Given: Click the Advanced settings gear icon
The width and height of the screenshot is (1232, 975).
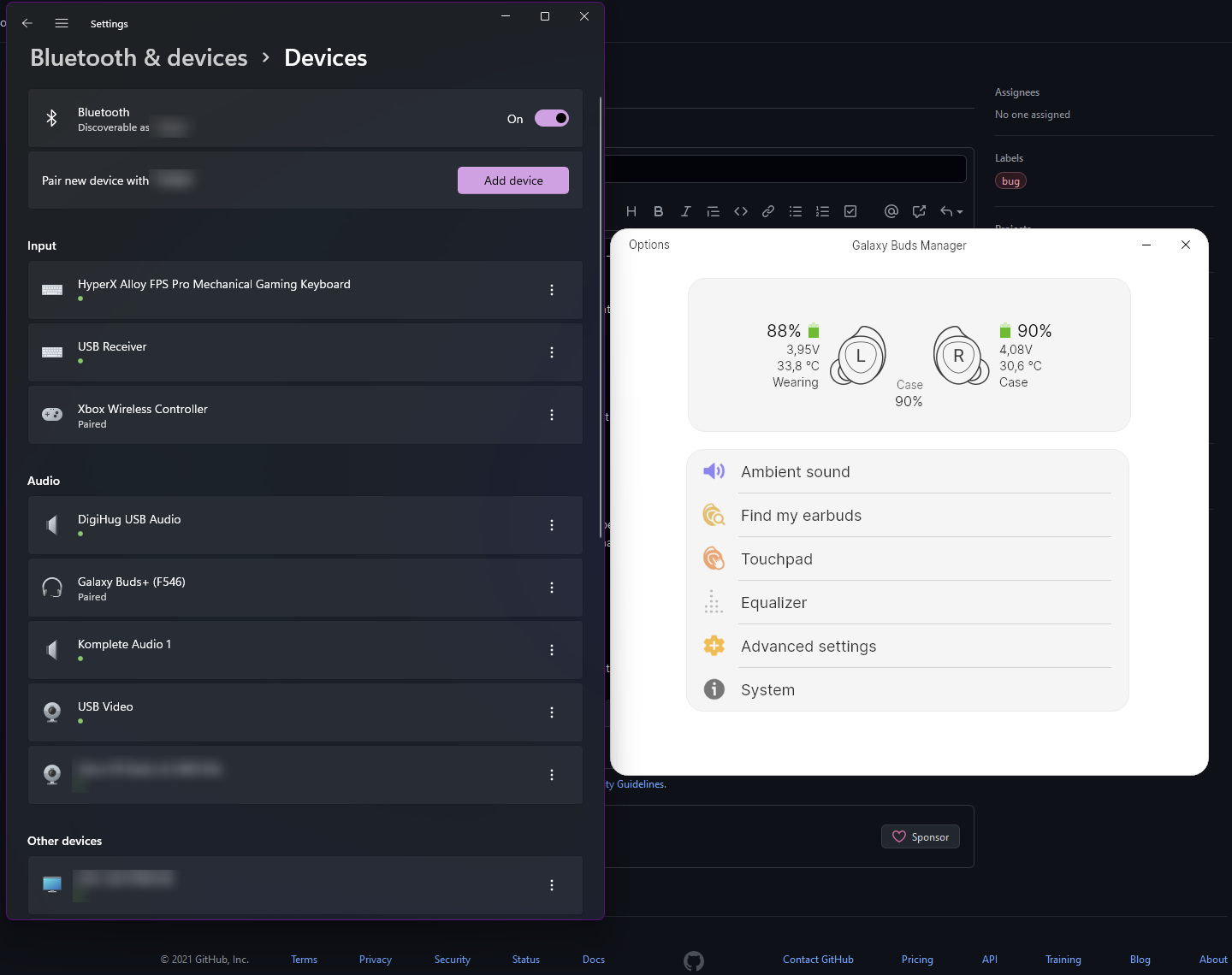Looking at the screenshot, I should tap(714, 646).
